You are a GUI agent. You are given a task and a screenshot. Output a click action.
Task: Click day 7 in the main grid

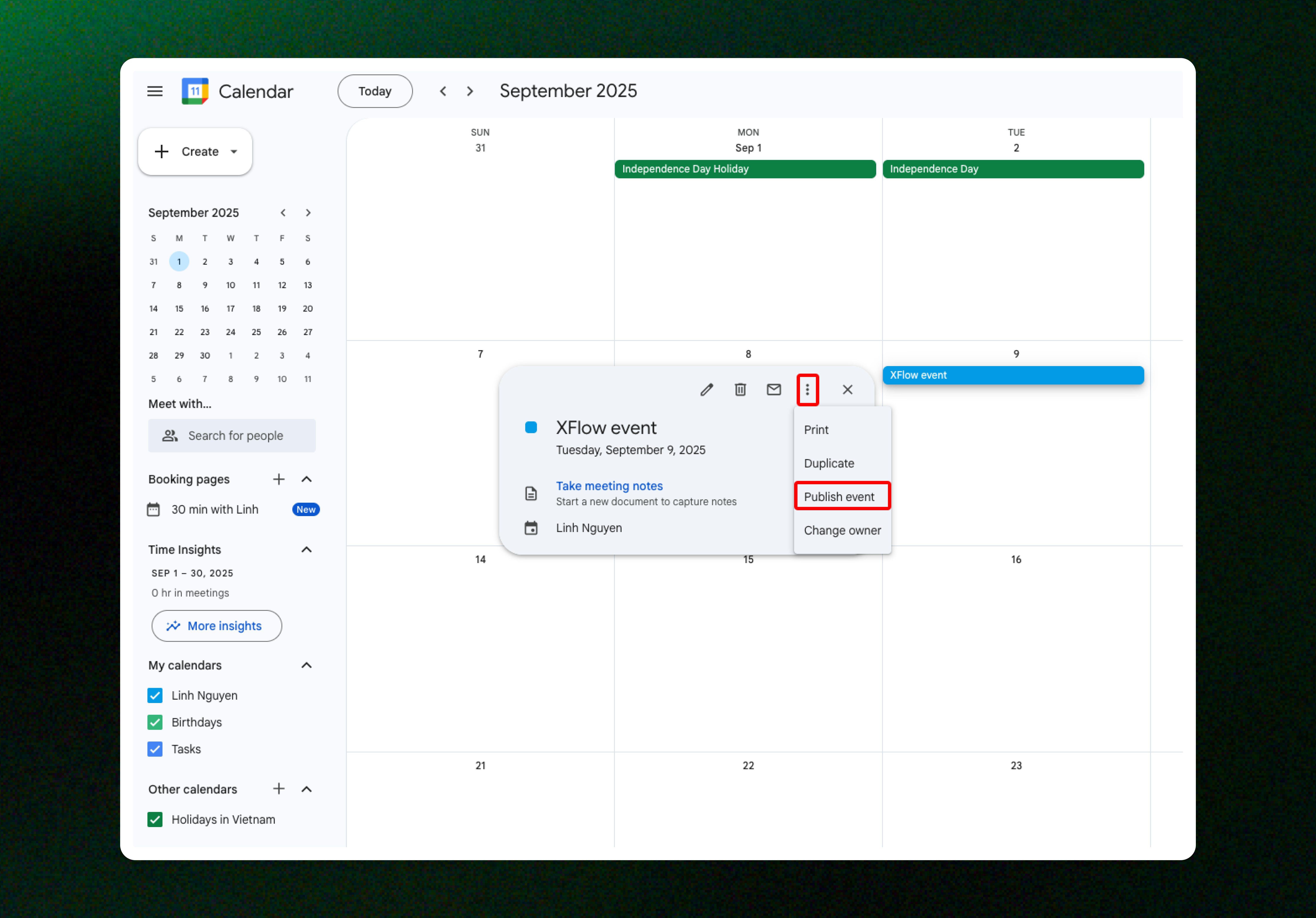(480, 354)
